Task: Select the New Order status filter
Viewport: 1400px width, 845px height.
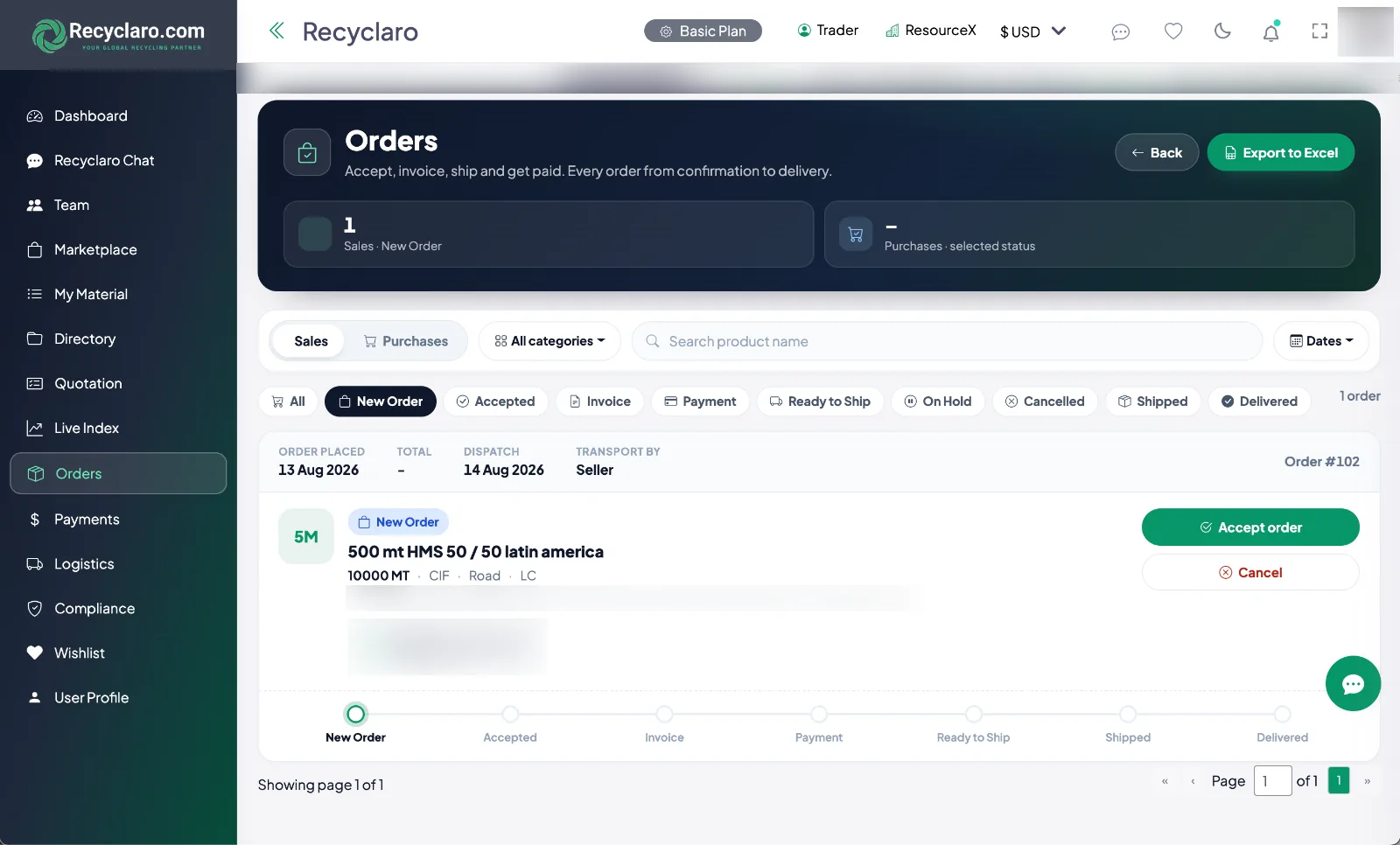Action: click(x=381, y=402)
